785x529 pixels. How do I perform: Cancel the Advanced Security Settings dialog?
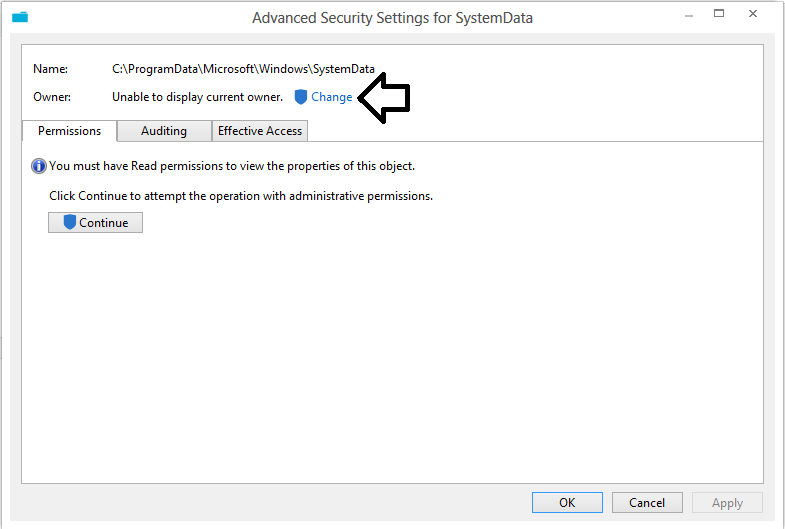[647, 503]
